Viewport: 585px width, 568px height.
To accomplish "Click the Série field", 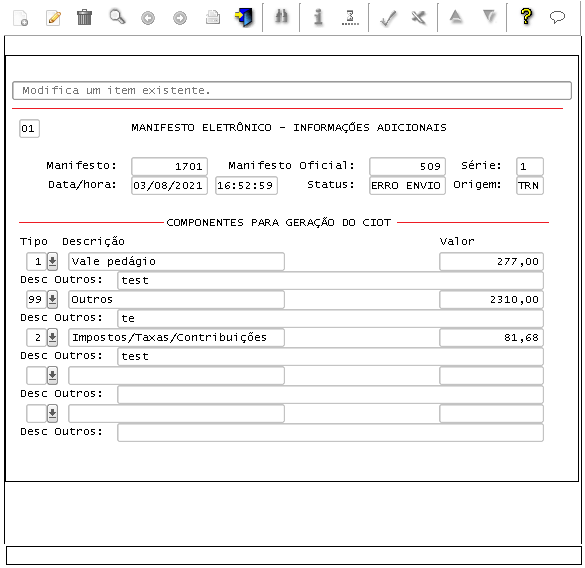I will (x=530, y=166).
